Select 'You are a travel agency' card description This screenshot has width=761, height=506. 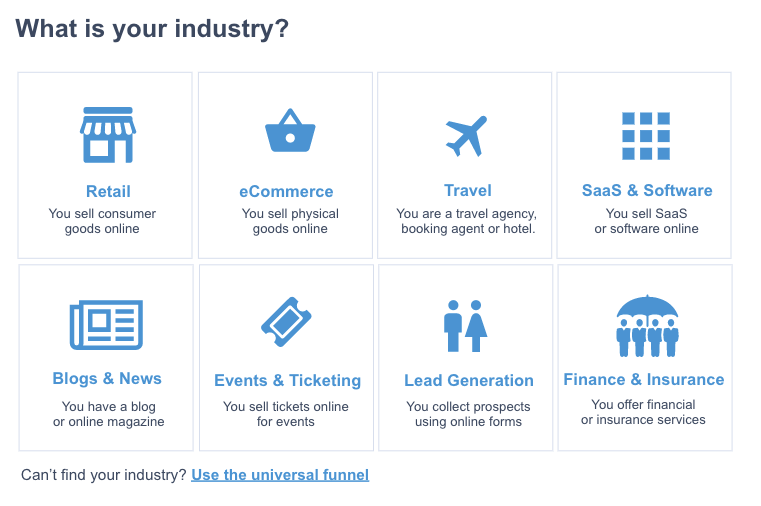click(x=467, y=221)
